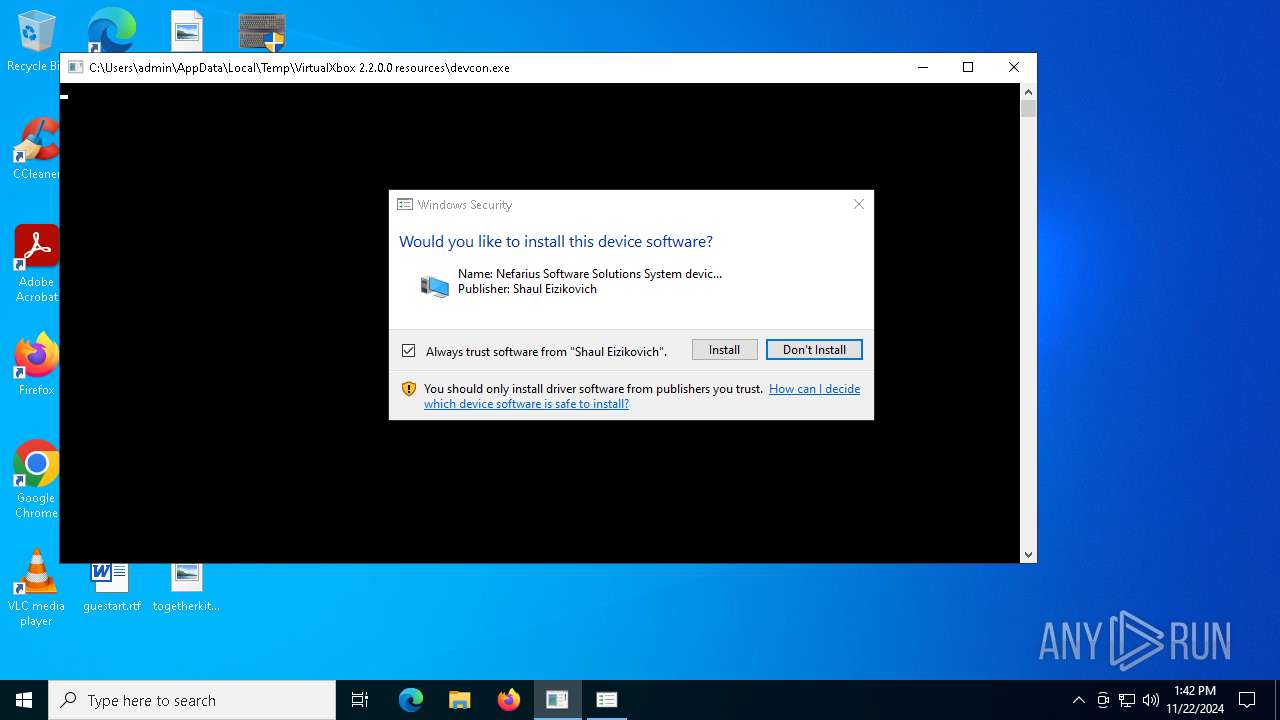Screen dimensions: 1280x720
Task: Select the Recycle Bin desktop icon
Action: click(x=36, y=42)
